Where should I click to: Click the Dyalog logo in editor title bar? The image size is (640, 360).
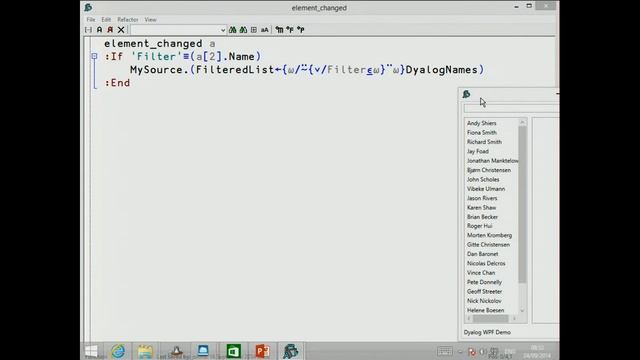coord(88,7)
